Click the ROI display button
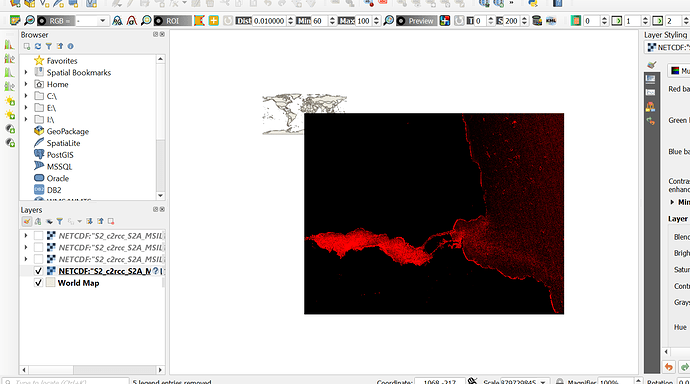Viewport: 690px width, 384px height. 172,21
